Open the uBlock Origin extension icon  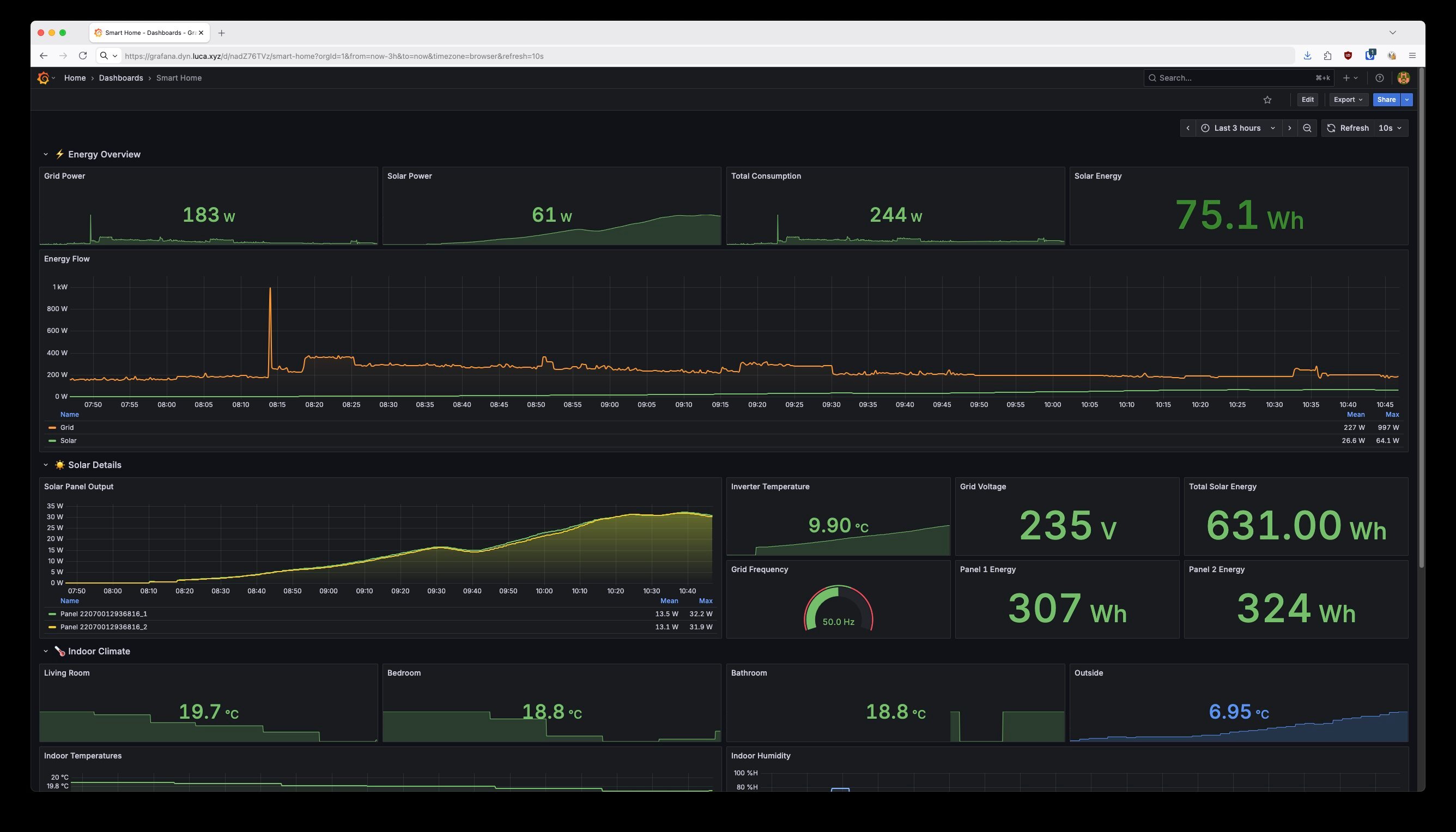pyautogui.click(x=1348, y=56)
